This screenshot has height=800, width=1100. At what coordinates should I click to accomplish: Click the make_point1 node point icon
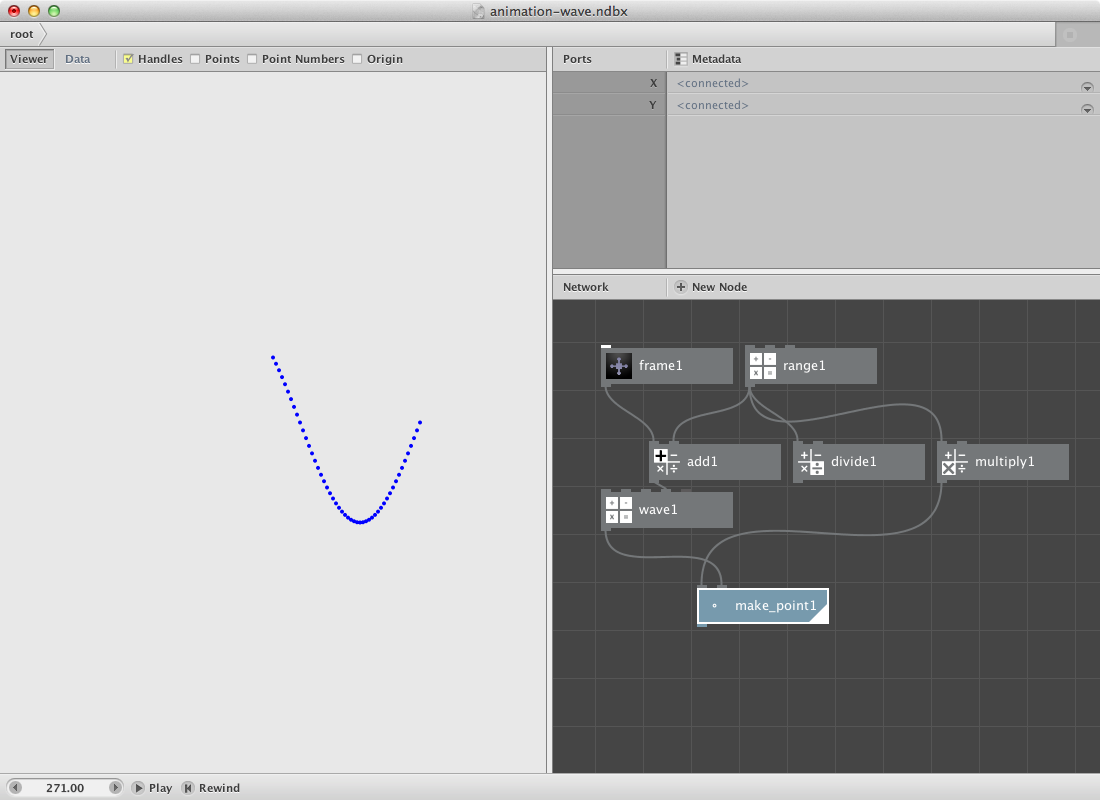point(715,606)
